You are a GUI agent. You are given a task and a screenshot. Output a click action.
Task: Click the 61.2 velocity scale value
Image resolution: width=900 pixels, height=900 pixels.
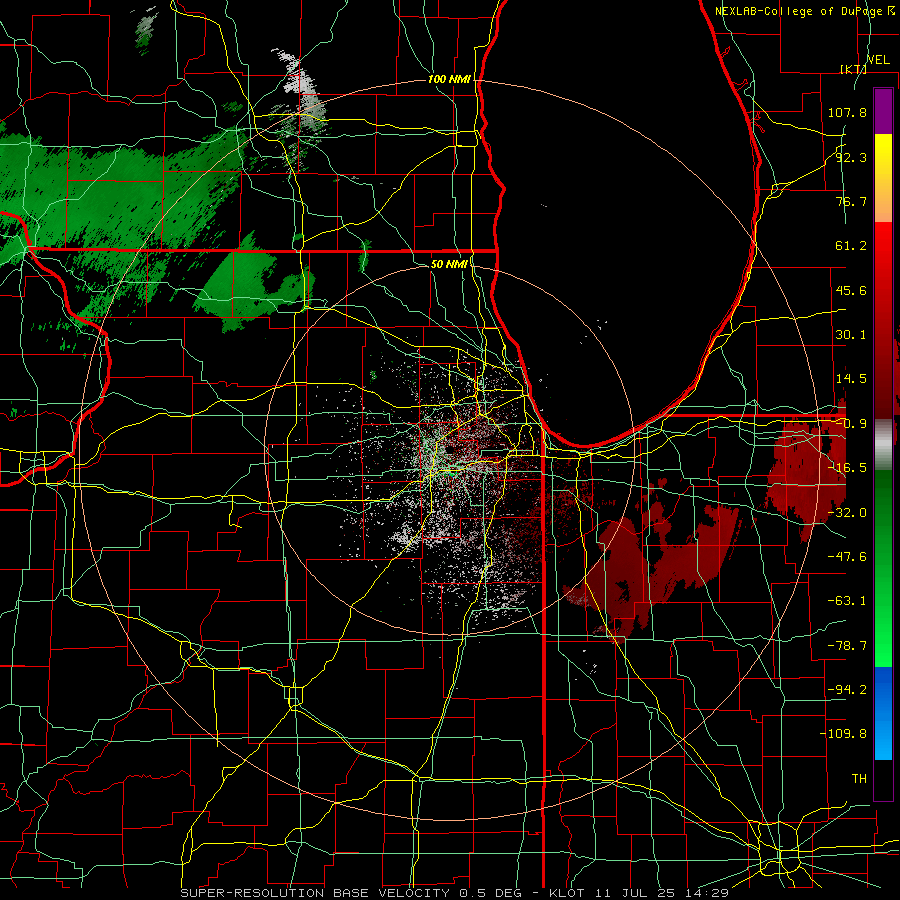coord(851,246)
